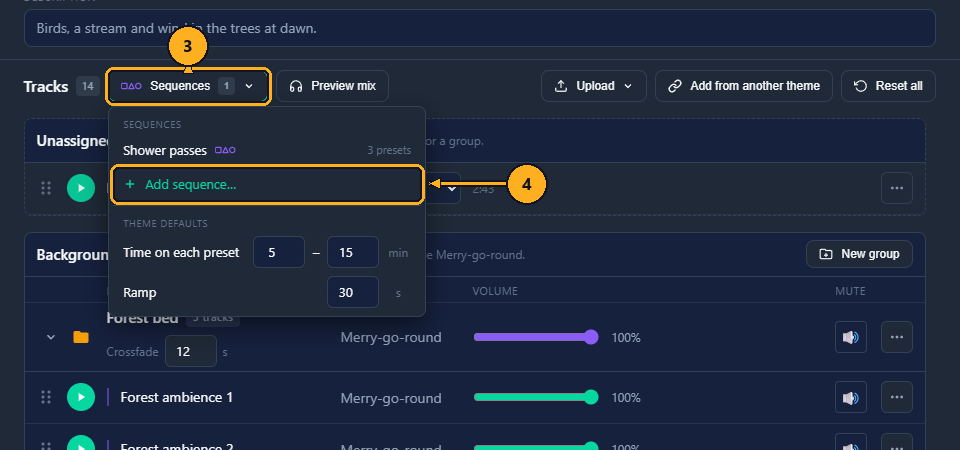This screenshot has height=450, width=960.
Task: Click Forest bed Merry-go-round mode text
Action: click(x=391, y=338)
